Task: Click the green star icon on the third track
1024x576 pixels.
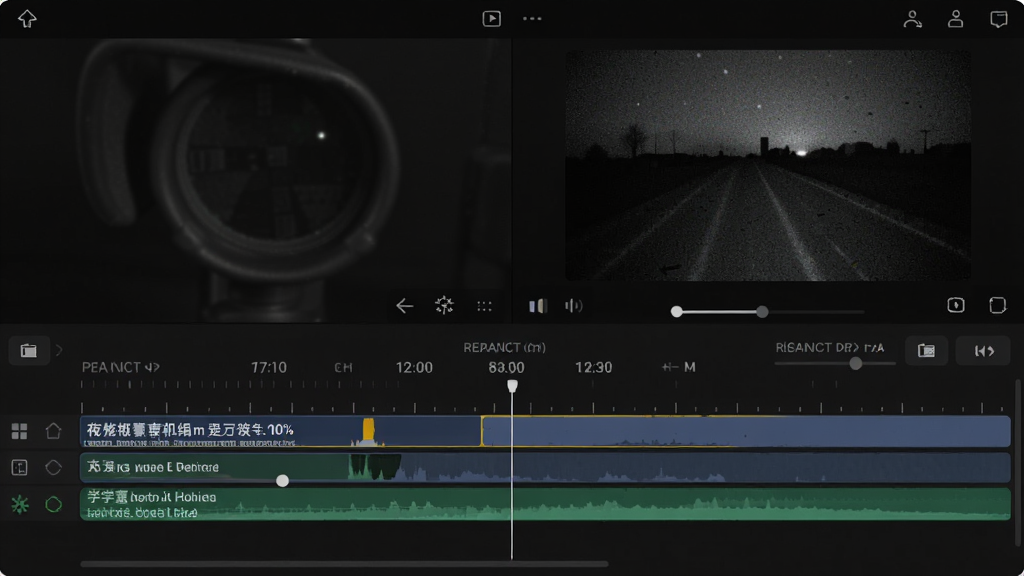Action: pyautogui.click(x=20, y=504)
